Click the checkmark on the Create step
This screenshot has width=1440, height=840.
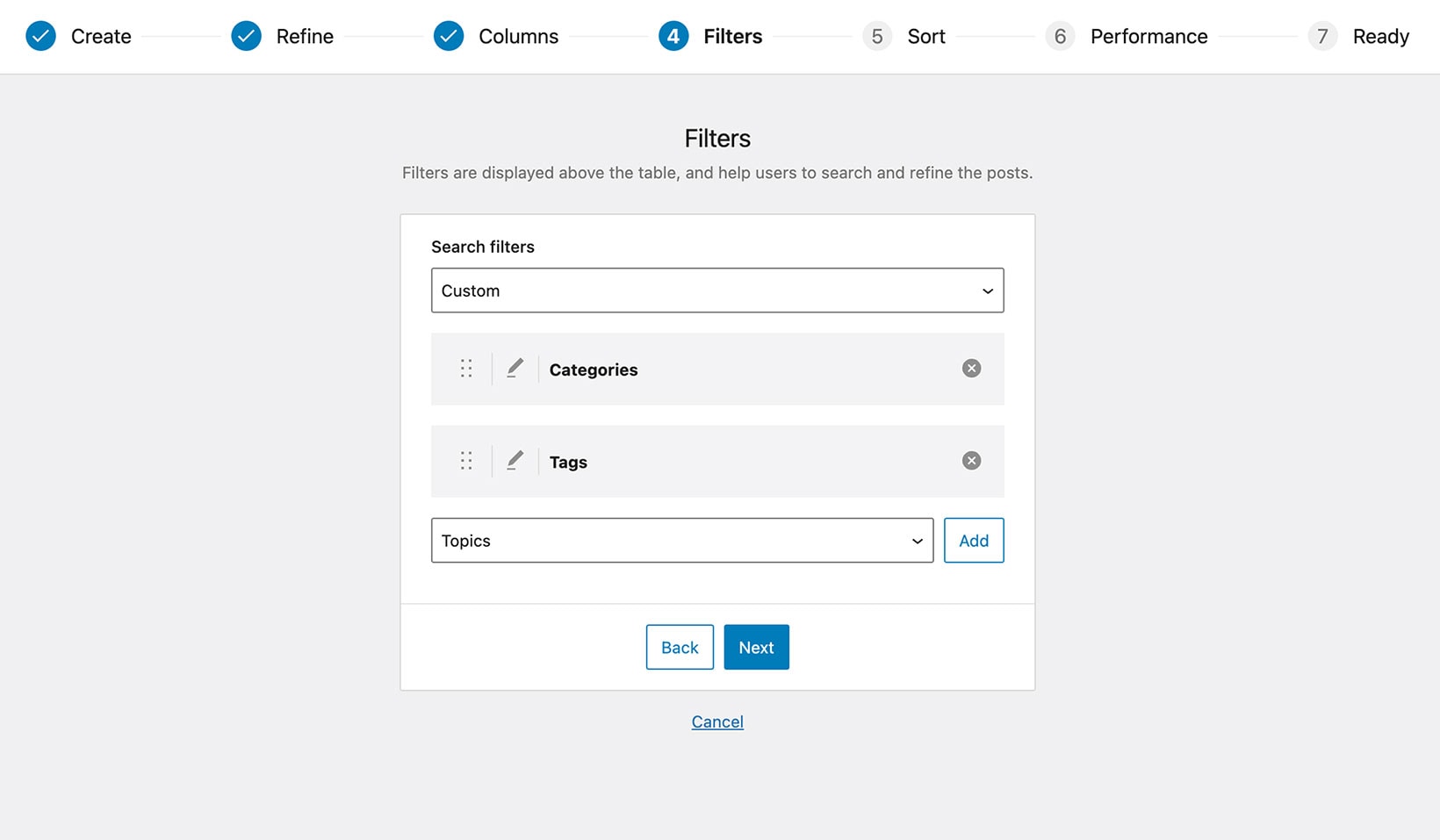click(x=40, y=36)
